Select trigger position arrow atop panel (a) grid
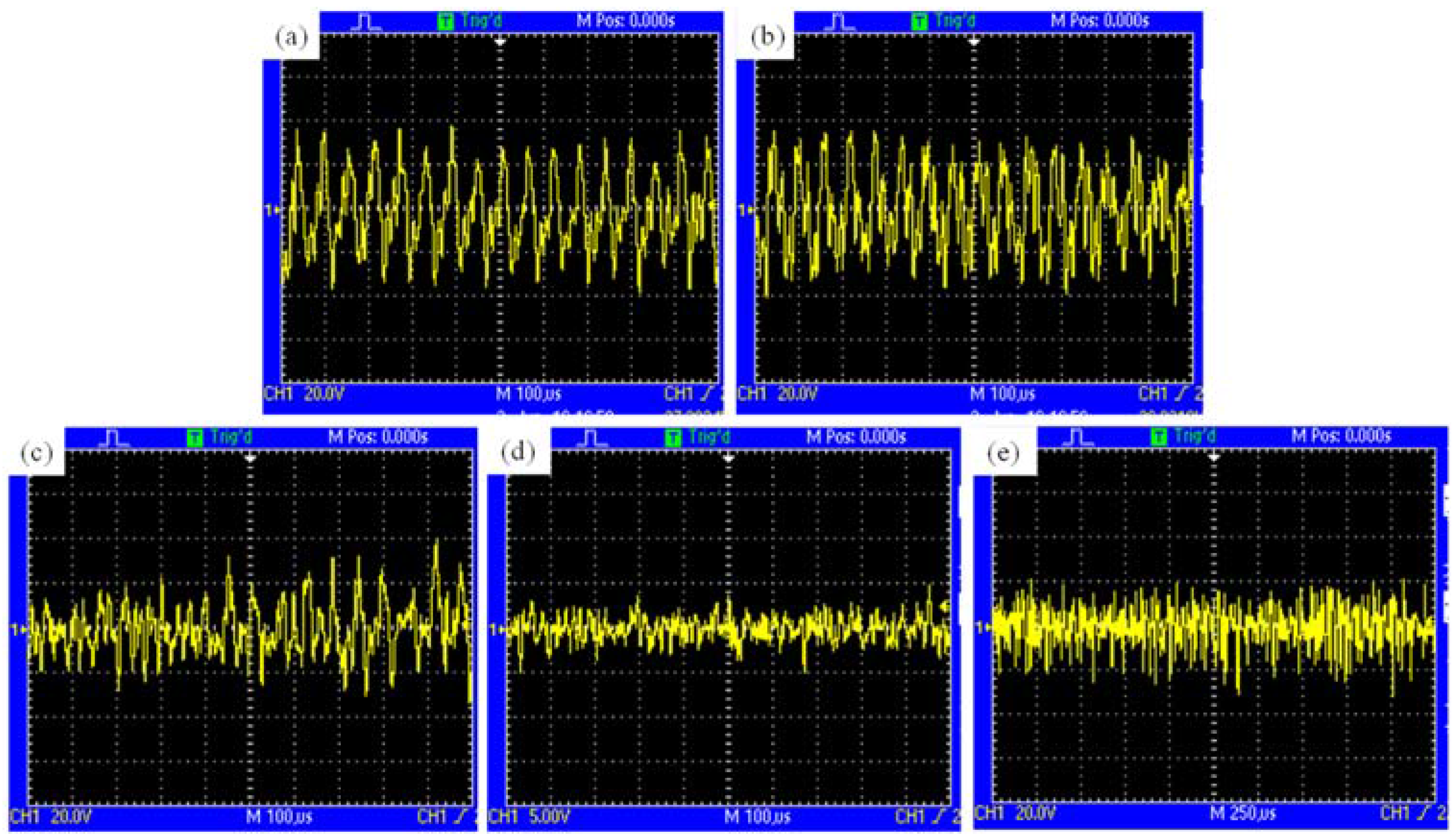This screenshot has height=840, width=1456. [x=500, y=42]
